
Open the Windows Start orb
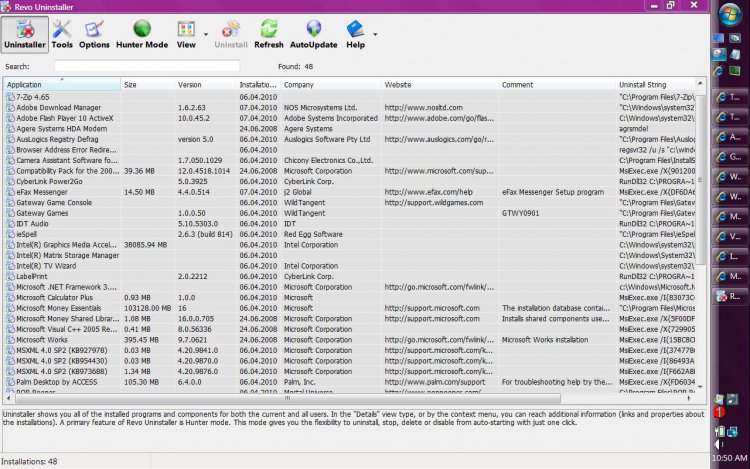tap(729, 15)
